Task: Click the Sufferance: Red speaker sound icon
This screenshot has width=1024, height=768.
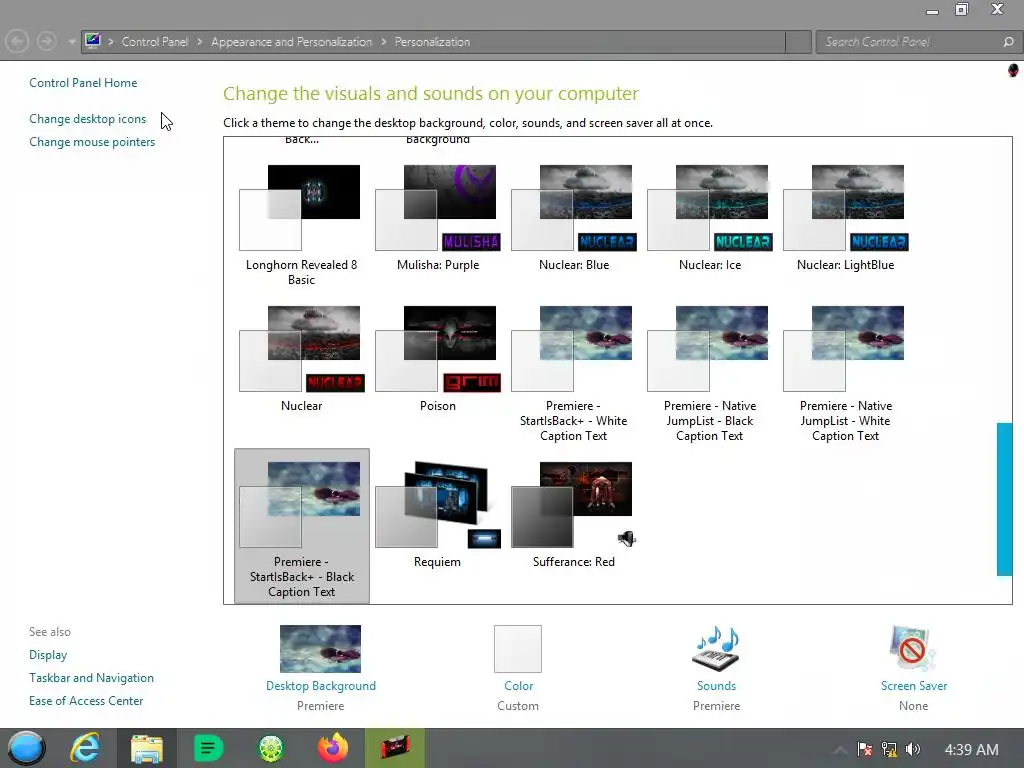Action: (x=627, y=539)
